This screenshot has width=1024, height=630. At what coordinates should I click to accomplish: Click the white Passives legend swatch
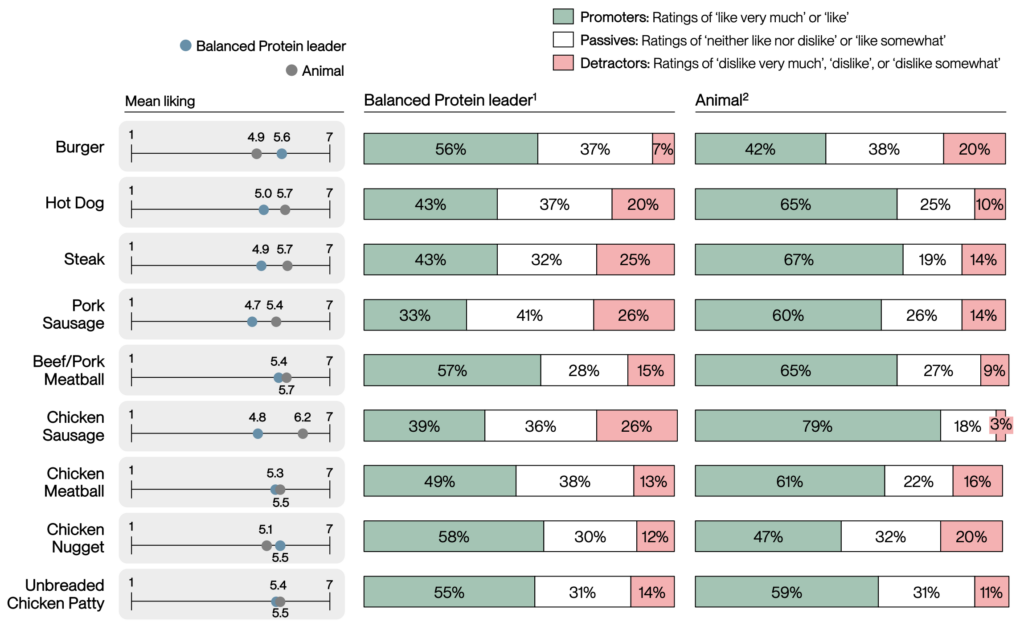[563, 40]
